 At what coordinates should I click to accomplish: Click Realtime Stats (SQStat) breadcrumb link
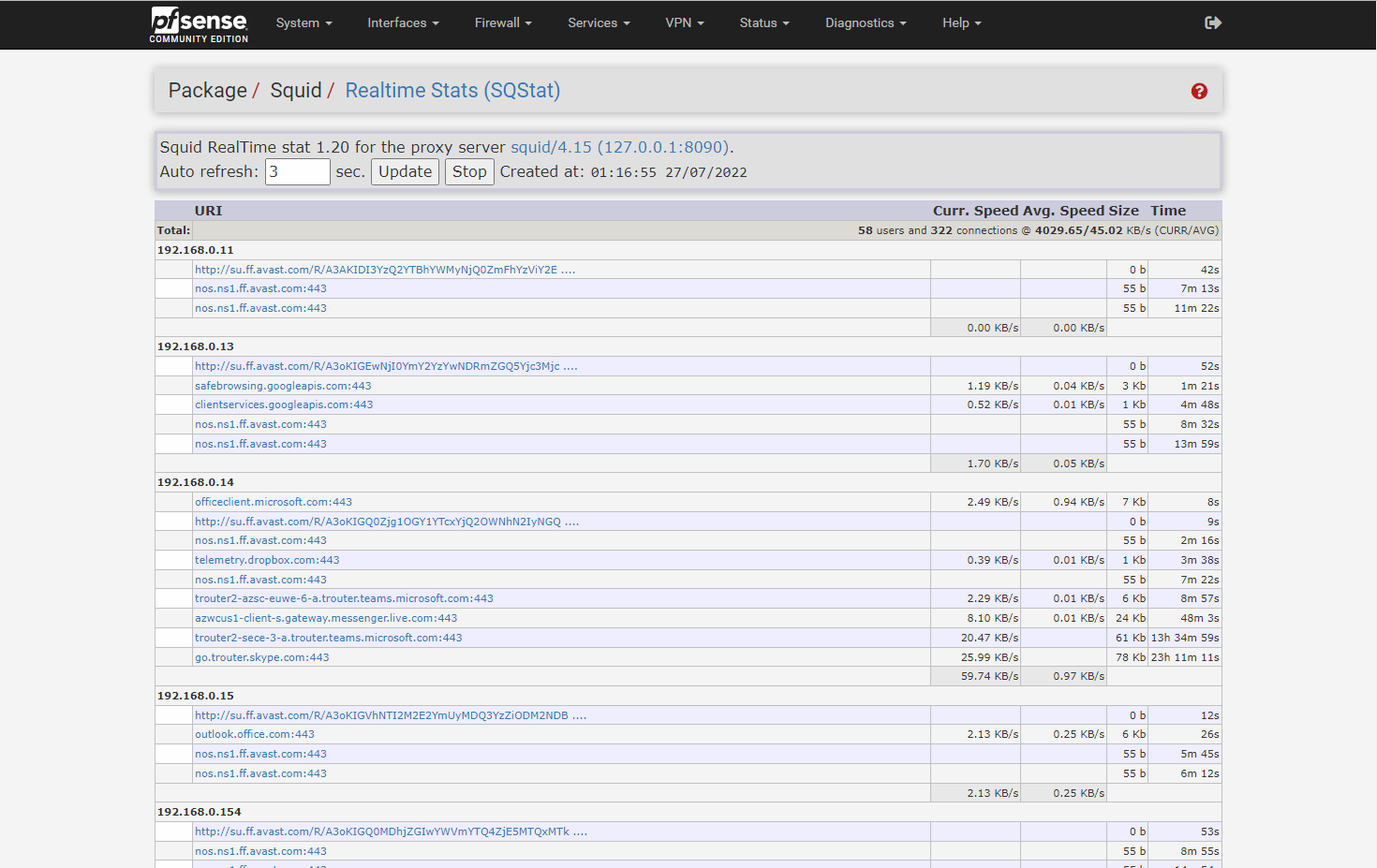coord(452,91)
